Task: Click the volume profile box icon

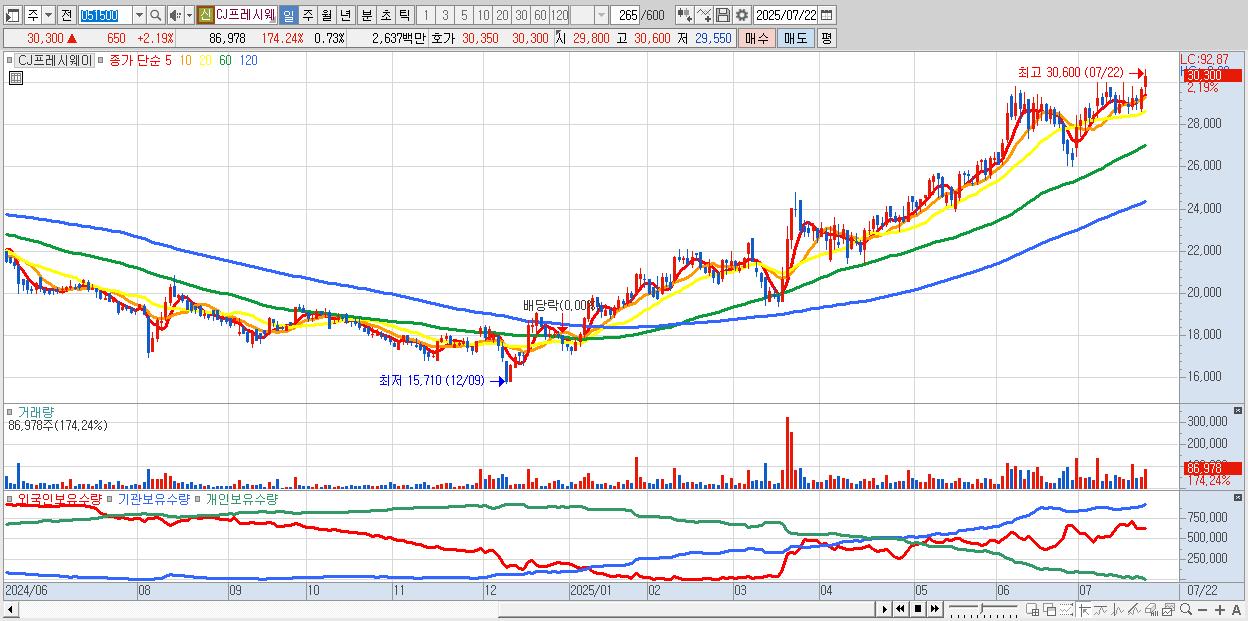Action: click(x=1151, y=610)
